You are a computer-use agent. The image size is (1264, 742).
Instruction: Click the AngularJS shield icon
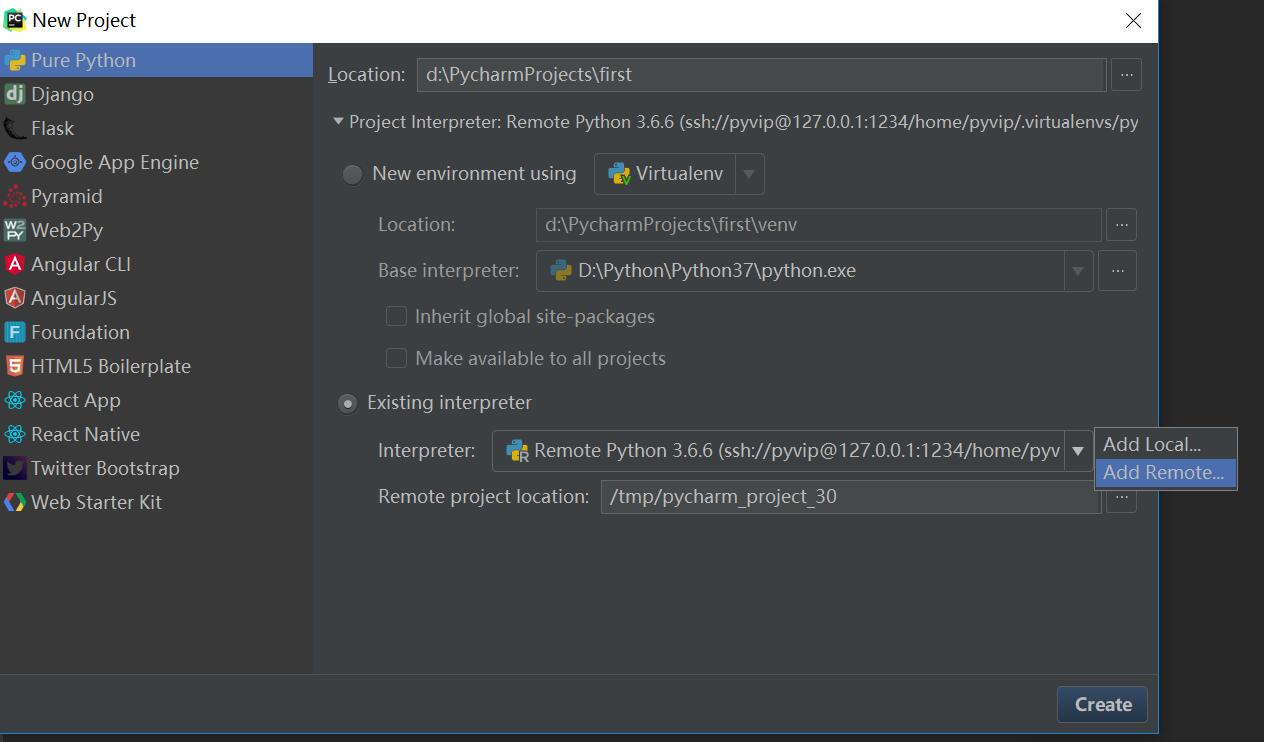click(x=15, y=298)
